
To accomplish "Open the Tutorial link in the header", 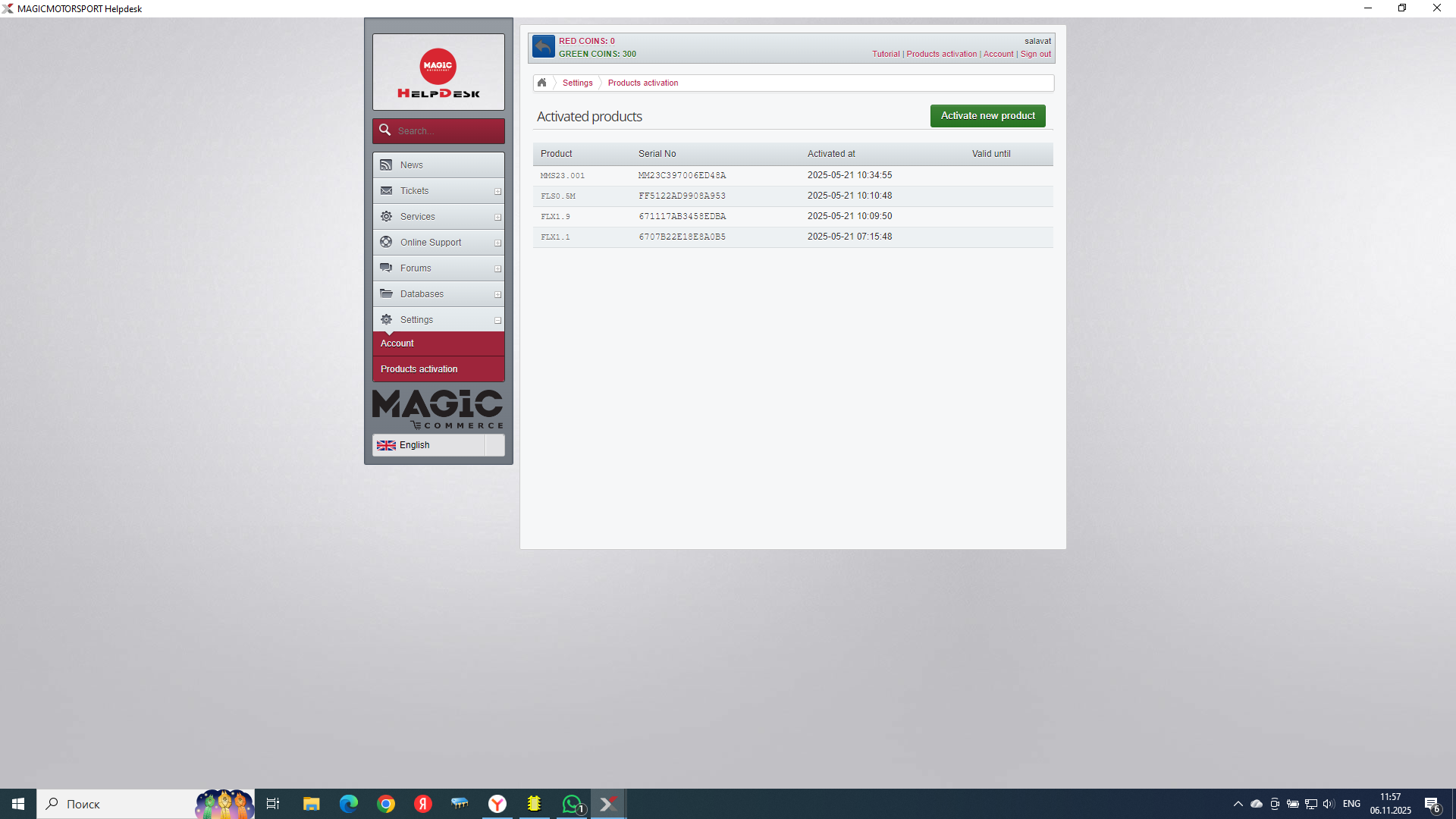I will coord(885,54).
